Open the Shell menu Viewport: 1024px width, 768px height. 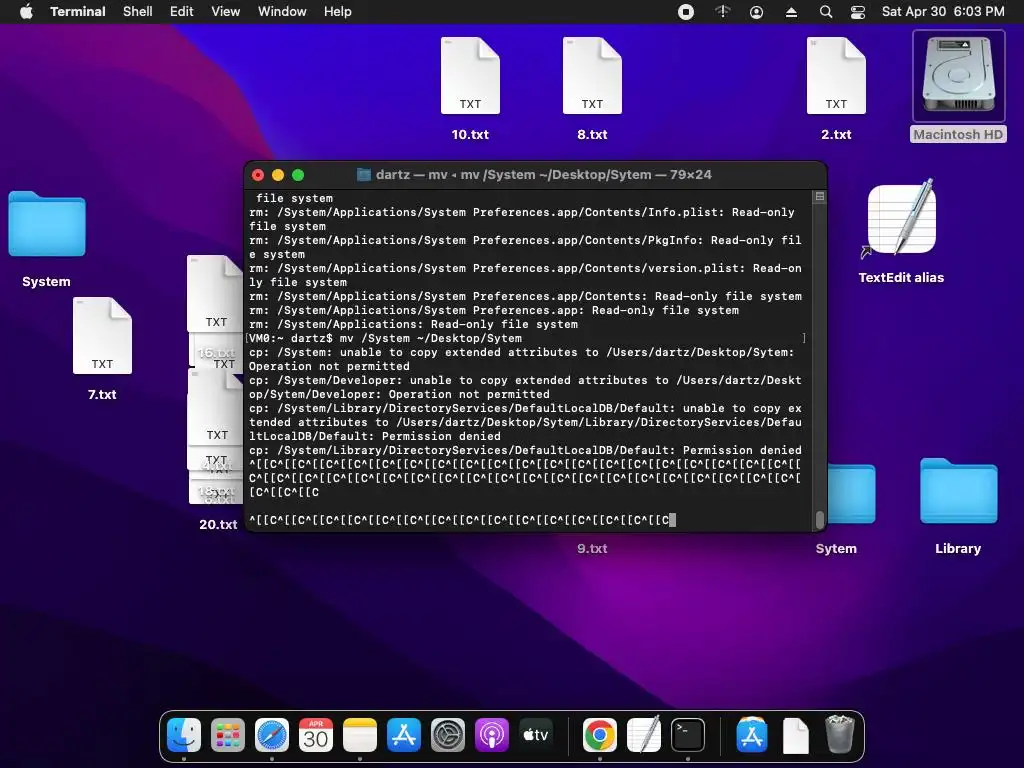pyautogui.click(x=137, y=11)
